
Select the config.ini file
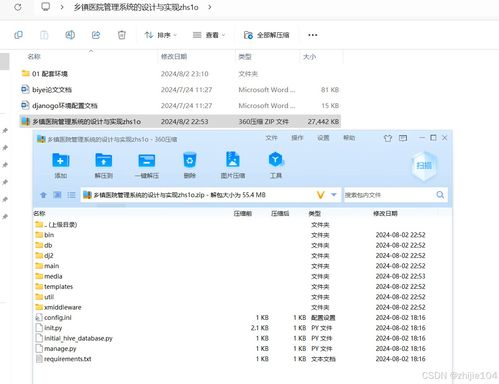53,318
